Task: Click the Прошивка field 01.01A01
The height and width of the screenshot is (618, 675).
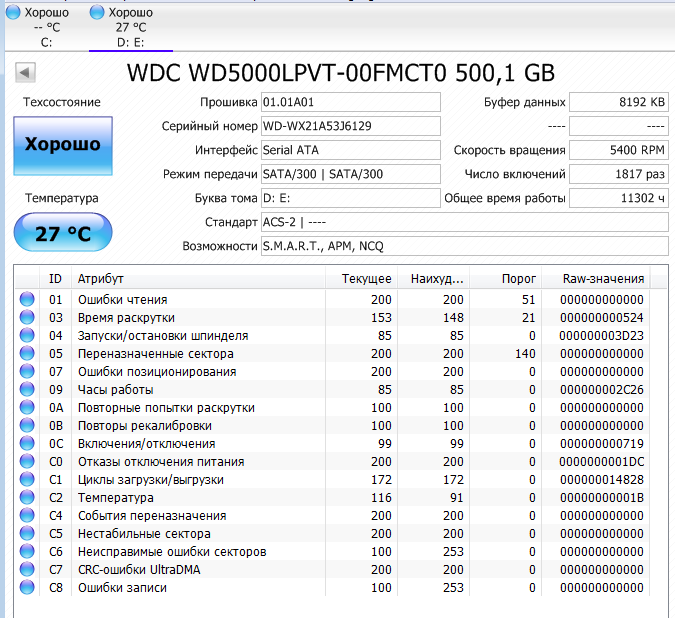Action: (351, 102)
